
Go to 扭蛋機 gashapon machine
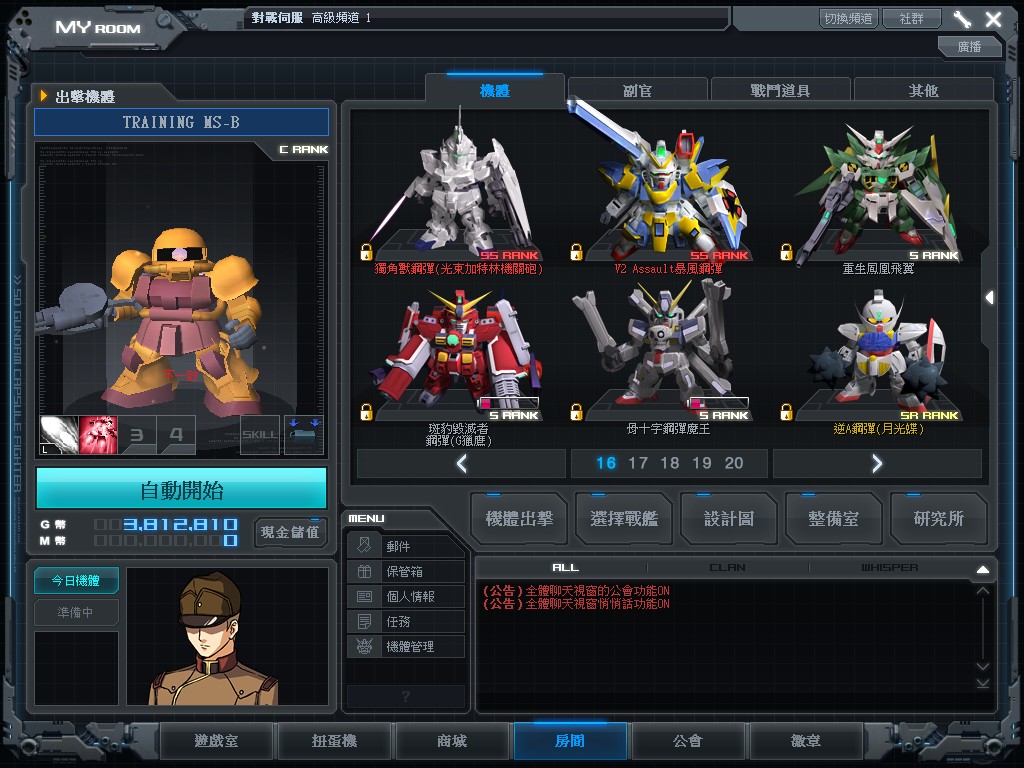(x=334, y=741)
